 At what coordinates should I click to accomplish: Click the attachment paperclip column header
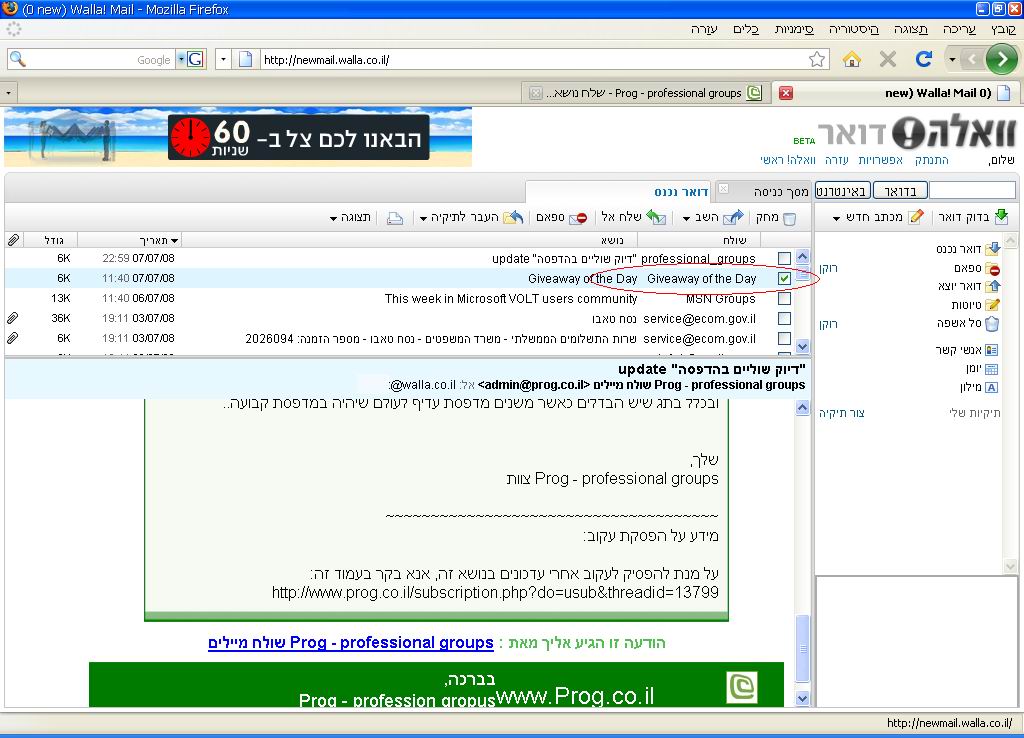click(x=13, y=240)
